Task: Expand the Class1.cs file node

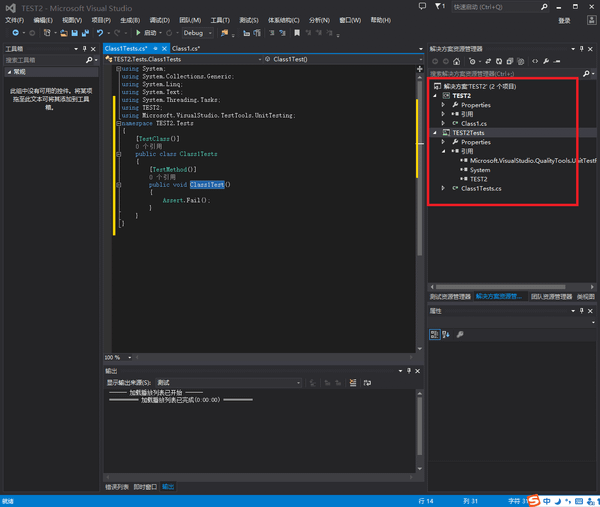Action: coord(443,123)
